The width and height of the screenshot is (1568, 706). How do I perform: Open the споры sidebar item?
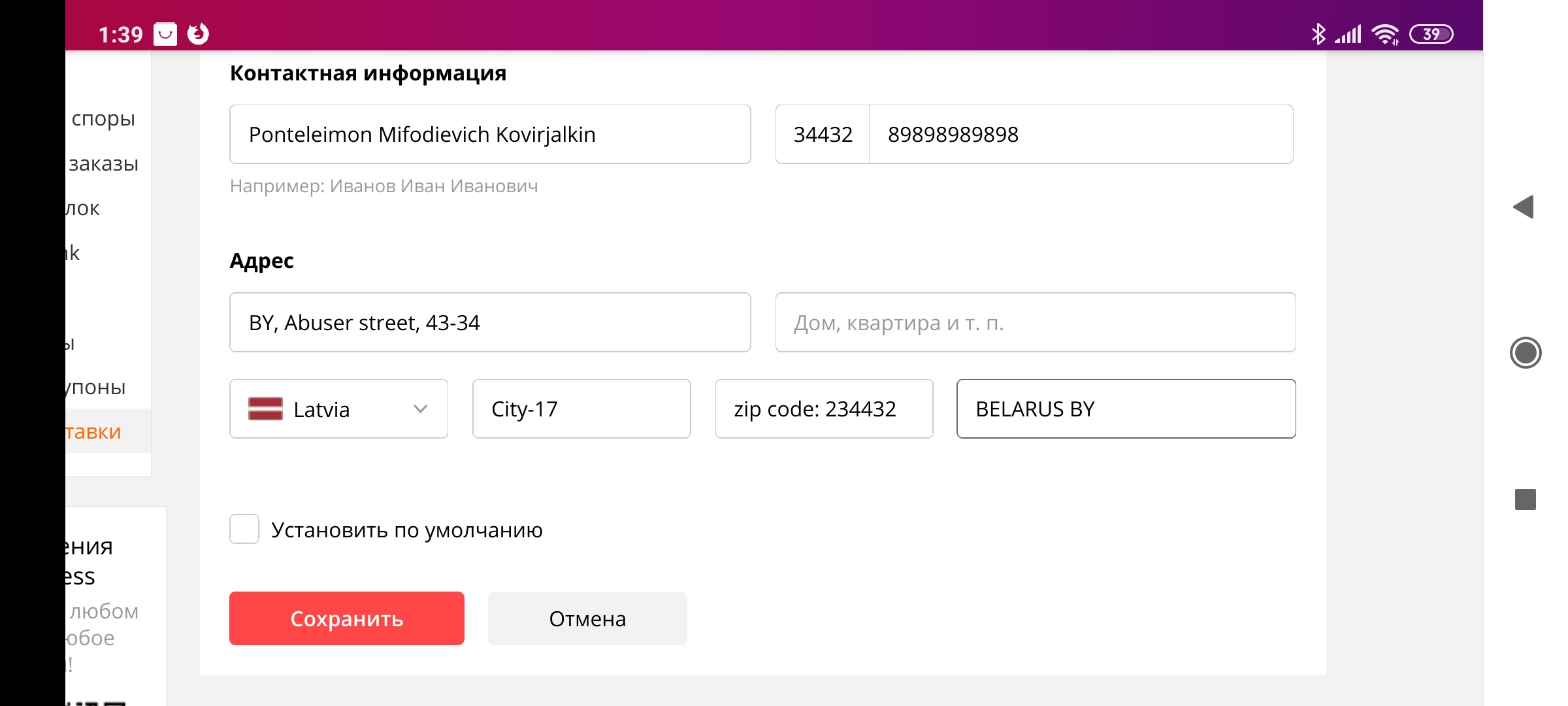103,118
